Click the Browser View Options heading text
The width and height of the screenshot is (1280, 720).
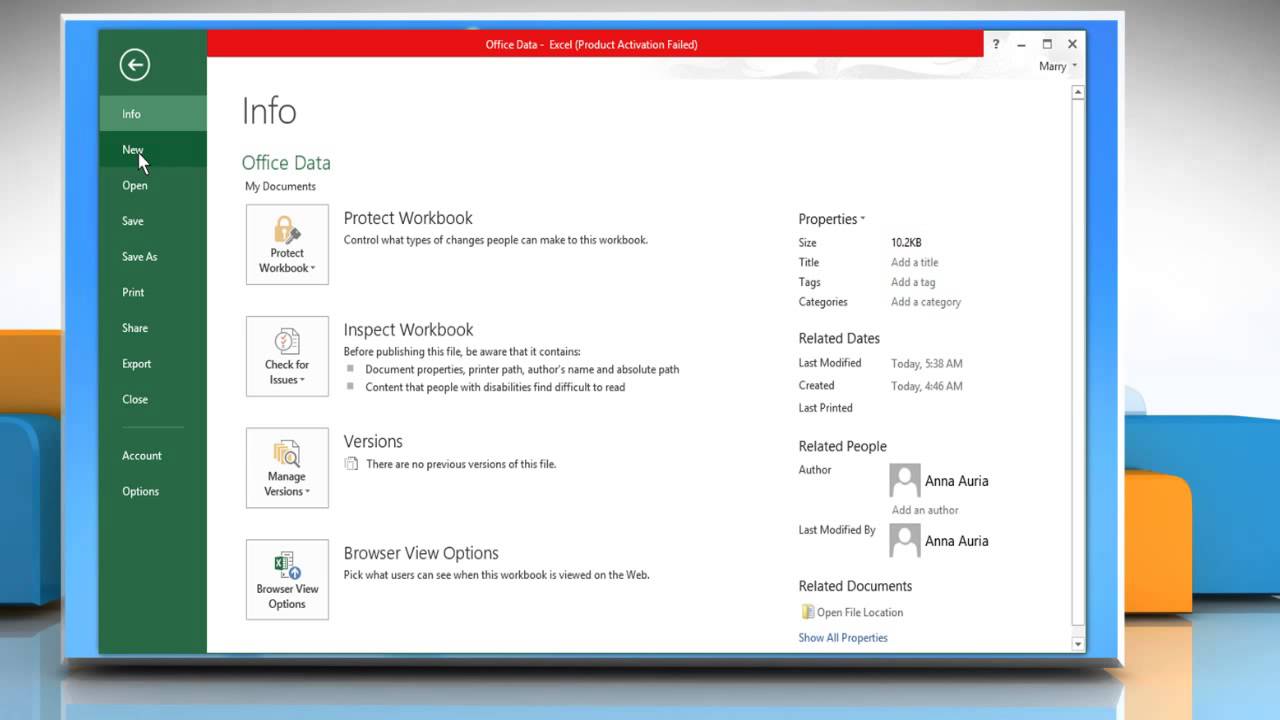coord(421,553)
